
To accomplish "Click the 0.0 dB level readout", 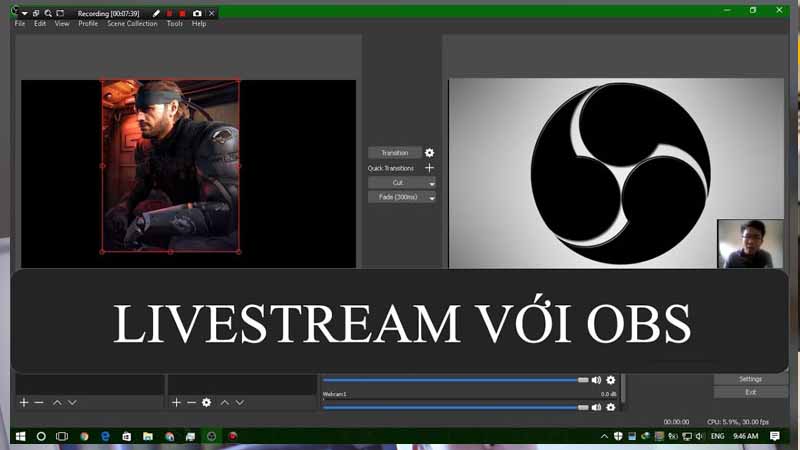I will click(x=608, y=394).
